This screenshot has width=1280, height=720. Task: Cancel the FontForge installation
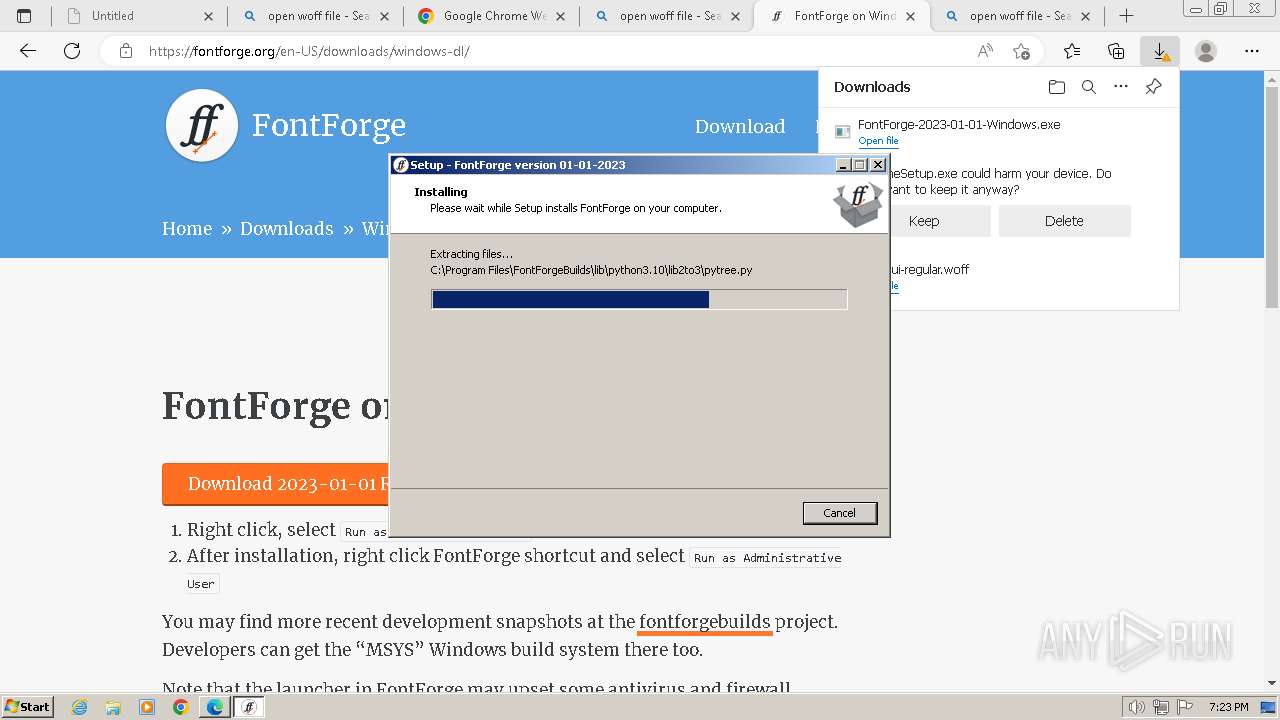[839, 513]
